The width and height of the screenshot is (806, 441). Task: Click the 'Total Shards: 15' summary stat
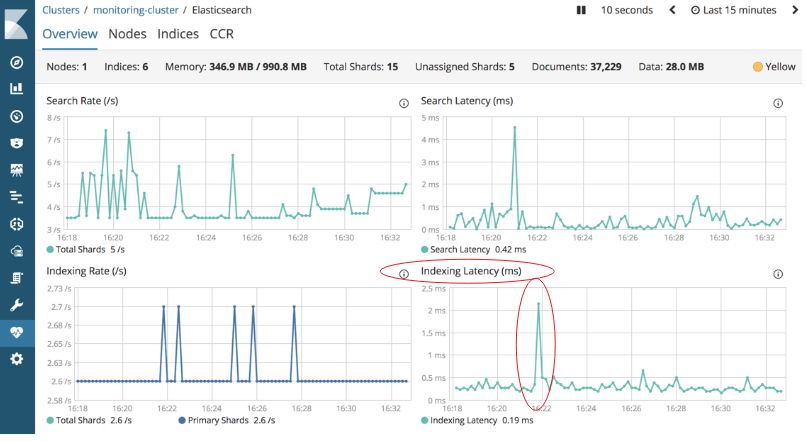click(x=361, y=67)
